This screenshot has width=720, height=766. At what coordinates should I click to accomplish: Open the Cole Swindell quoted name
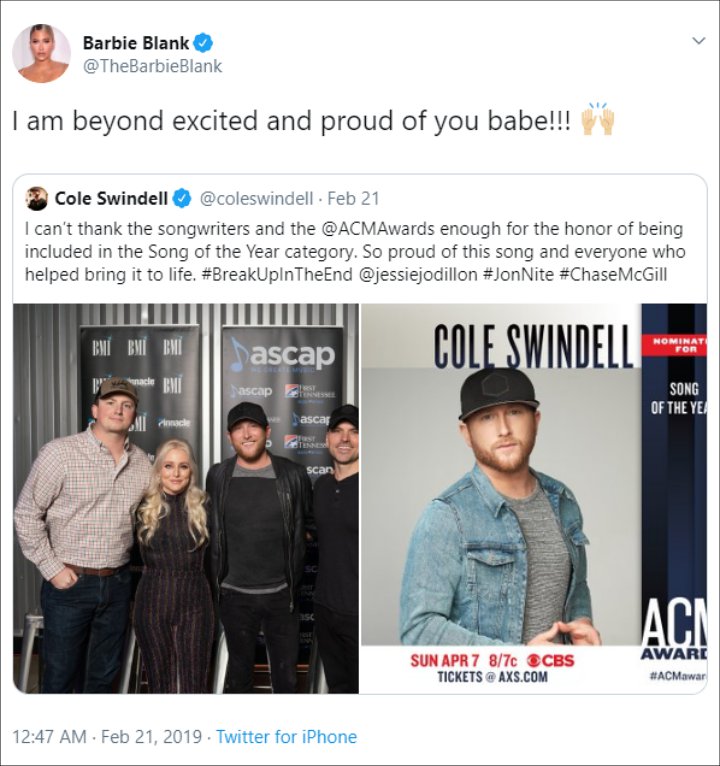[111, 199]
